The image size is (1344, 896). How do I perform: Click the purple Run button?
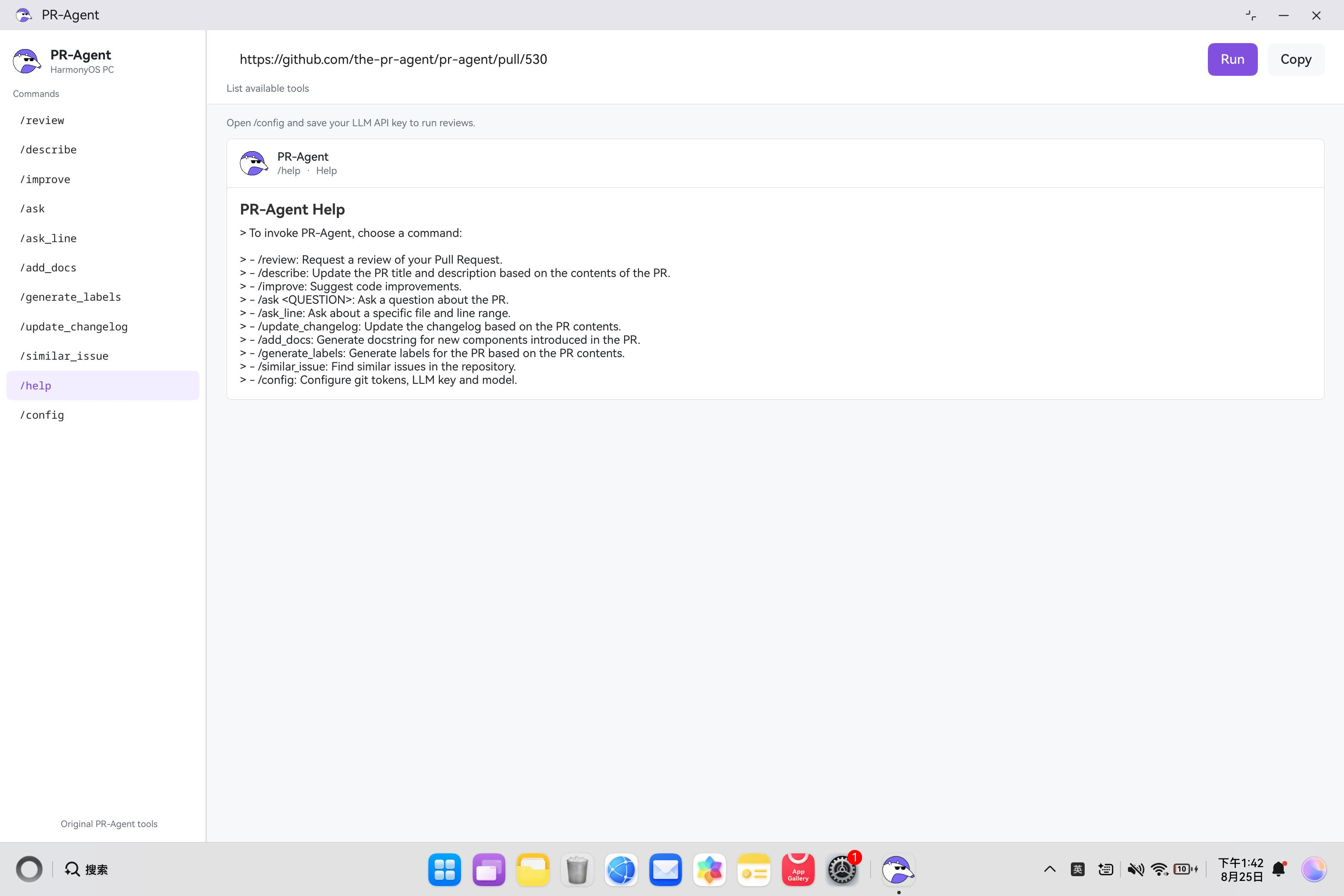(1232, 59)
